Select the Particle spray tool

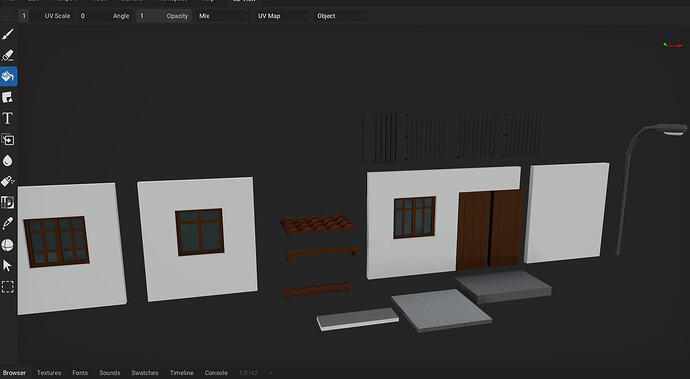[x=8, y=181]
